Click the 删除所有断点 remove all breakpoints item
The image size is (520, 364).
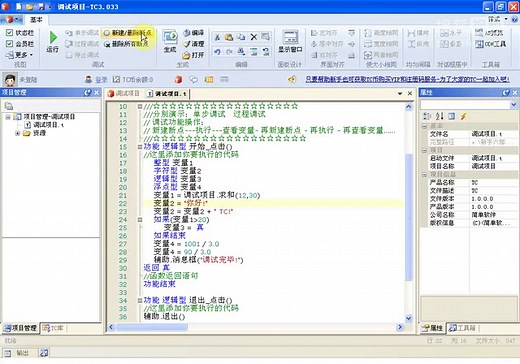click(126, 44)
